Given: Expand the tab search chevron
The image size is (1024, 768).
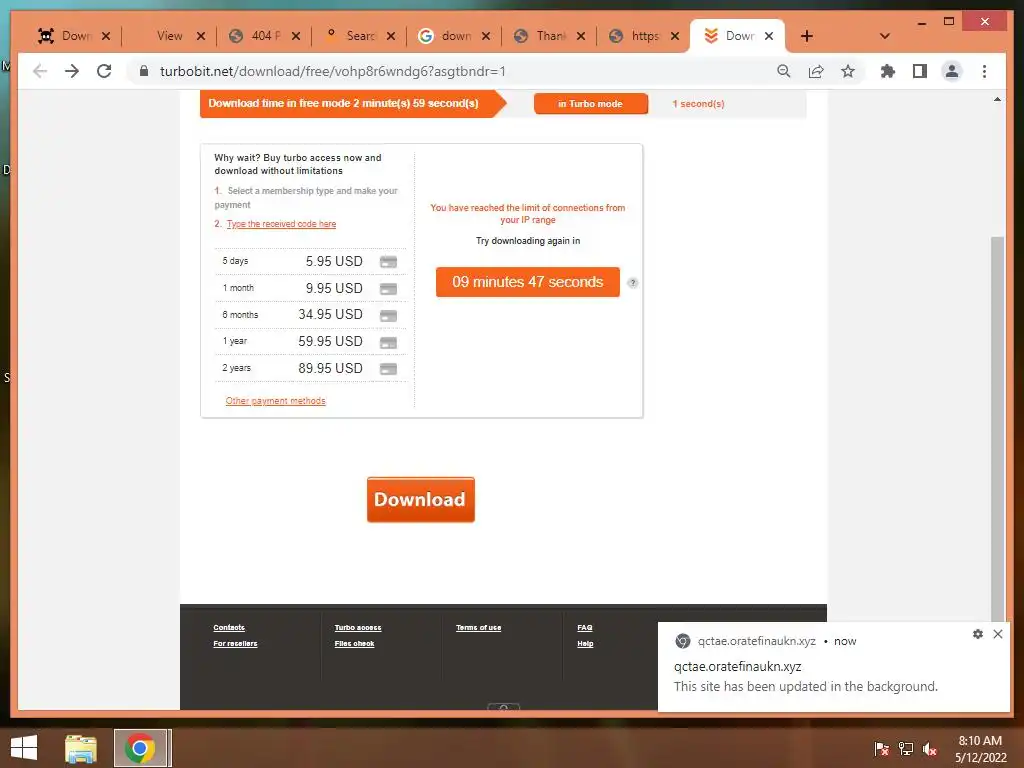Looking at the screenshot, I should point(884,36).
